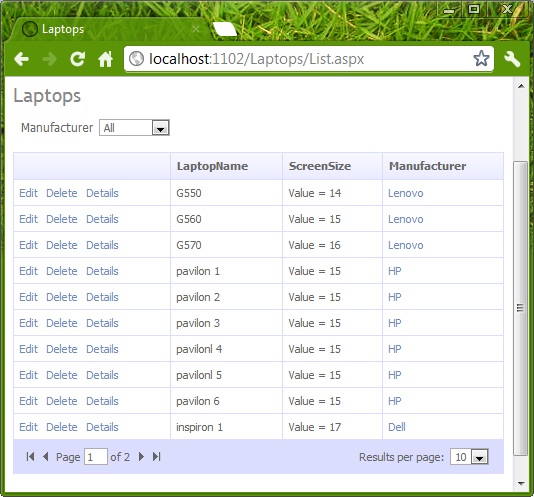The image size is (534, 497).
Task: Click the browser Forward arrow
Action: 49,59
